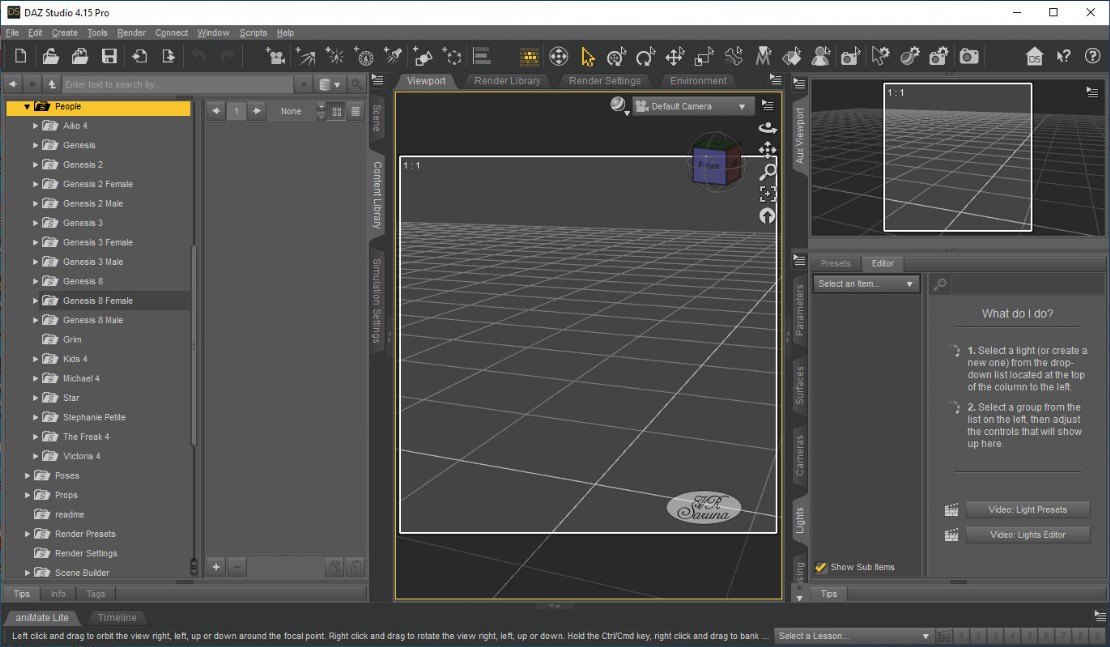Open the Default Camera dropdown
Screen dimensions: 1110x647
point(692,106)
